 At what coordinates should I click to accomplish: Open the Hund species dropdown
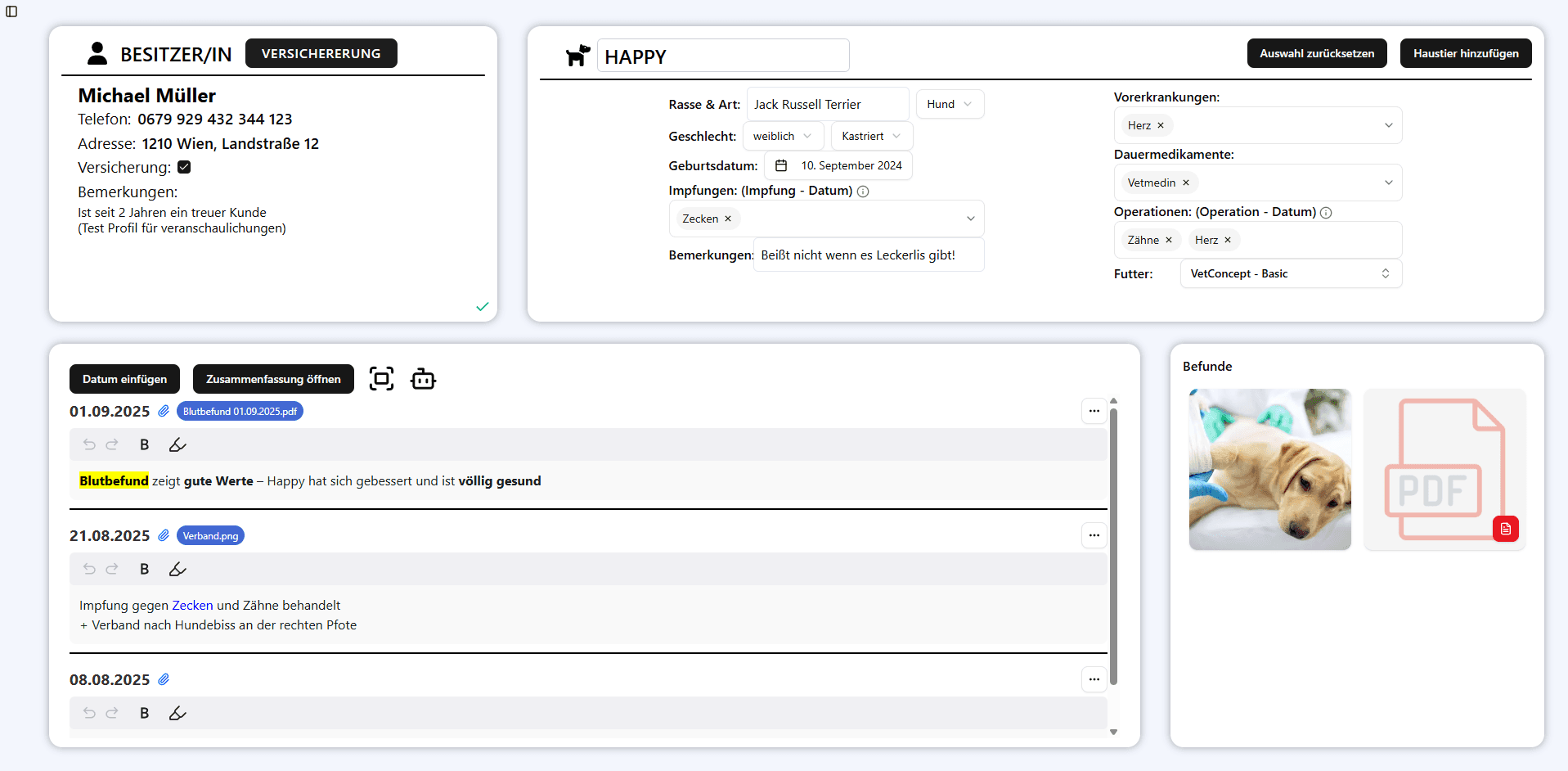950,104
